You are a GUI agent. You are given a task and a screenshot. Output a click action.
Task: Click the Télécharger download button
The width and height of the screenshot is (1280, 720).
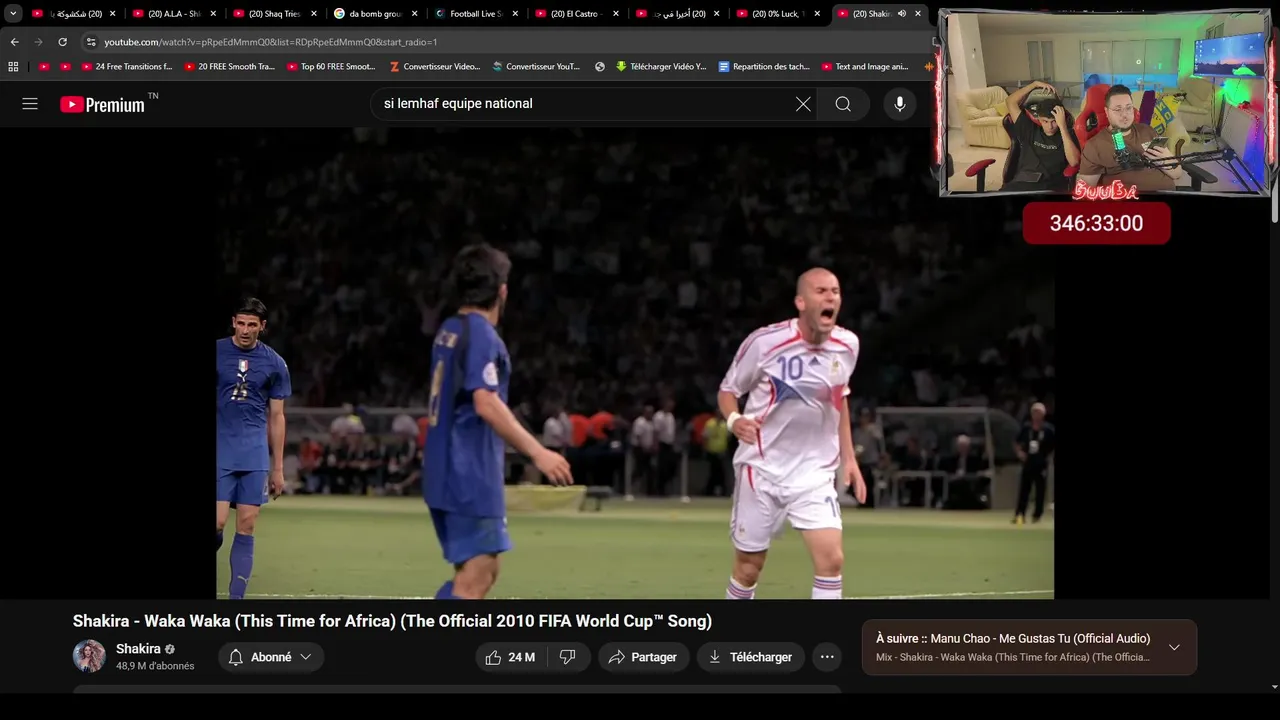click(751, 657)
